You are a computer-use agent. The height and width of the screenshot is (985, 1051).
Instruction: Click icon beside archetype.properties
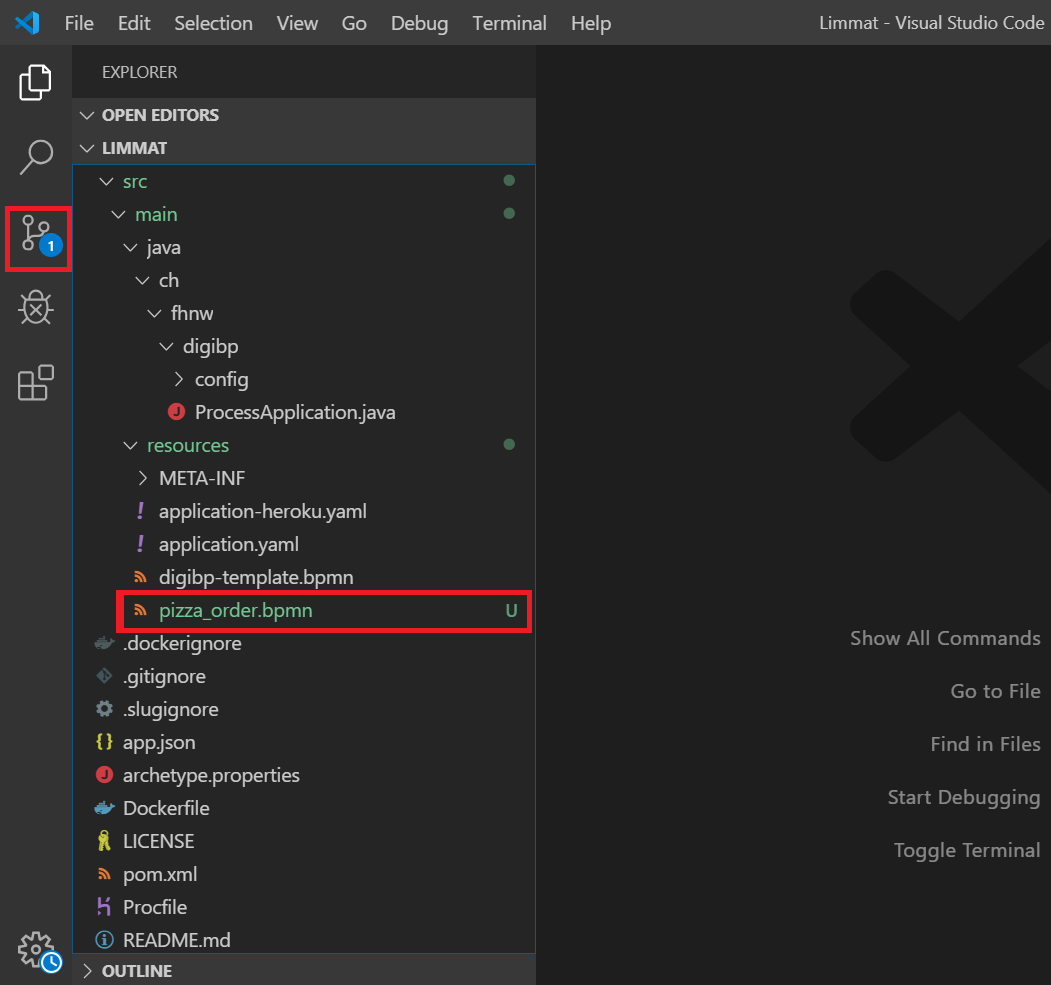click(x=105, y=775)
